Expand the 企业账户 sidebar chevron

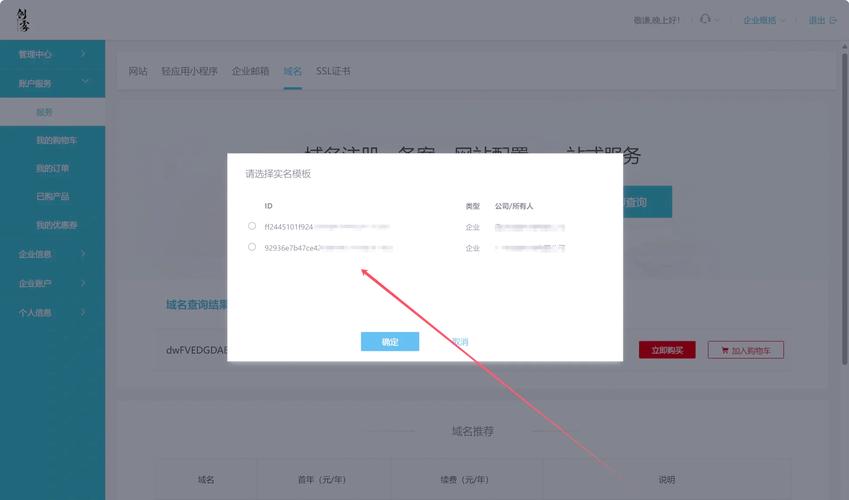pyautogui.click(x=83, y=283)
